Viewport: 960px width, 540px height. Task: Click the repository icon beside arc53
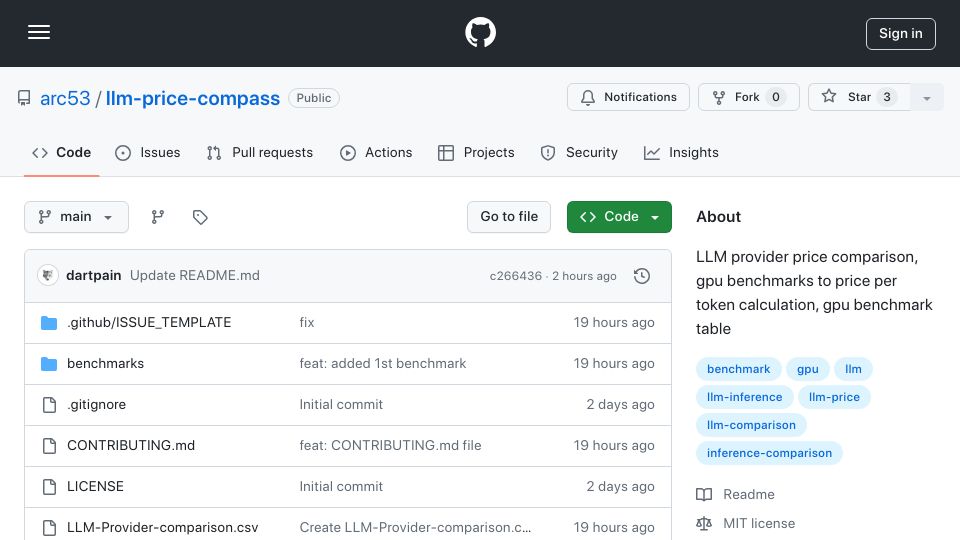click(x=24, y=98)
